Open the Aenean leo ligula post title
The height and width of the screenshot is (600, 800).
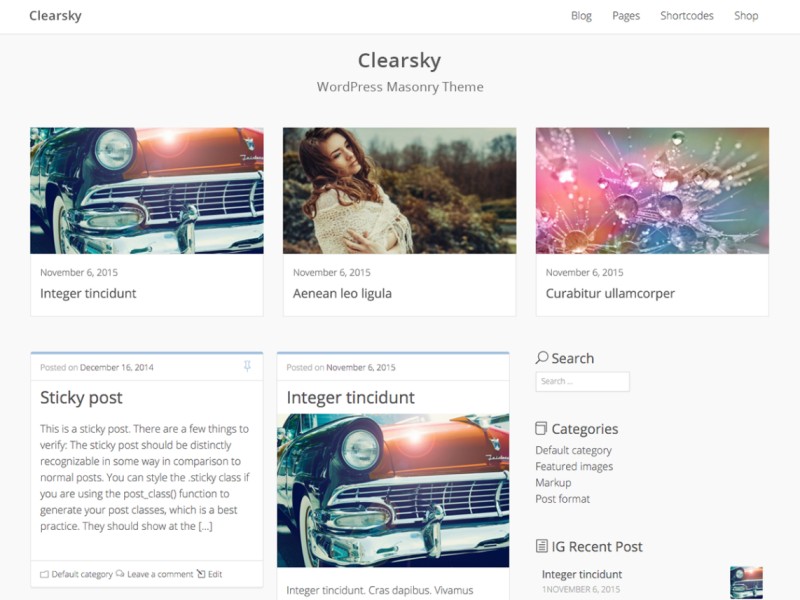click(x=342, y=293)
